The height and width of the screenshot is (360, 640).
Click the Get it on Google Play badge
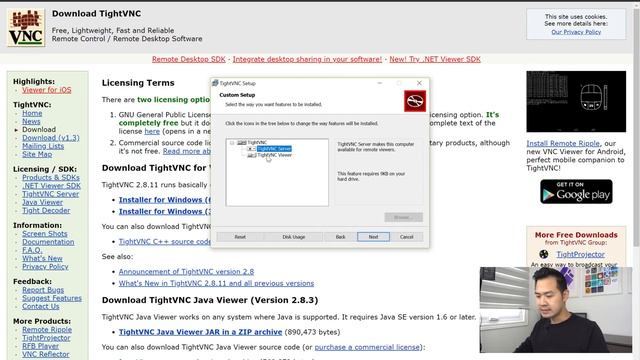tap(576, 191)
